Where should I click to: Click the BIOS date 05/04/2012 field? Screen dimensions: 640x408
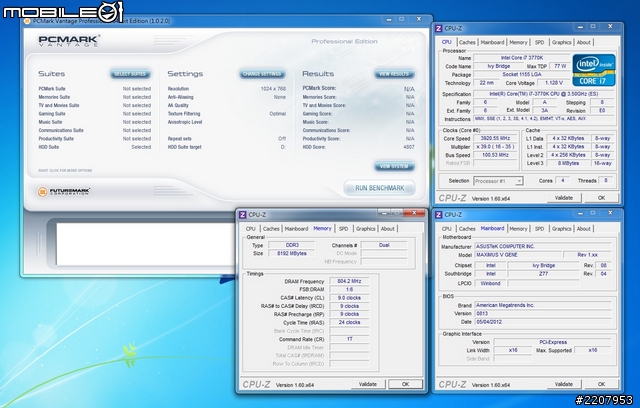point(543,322)
